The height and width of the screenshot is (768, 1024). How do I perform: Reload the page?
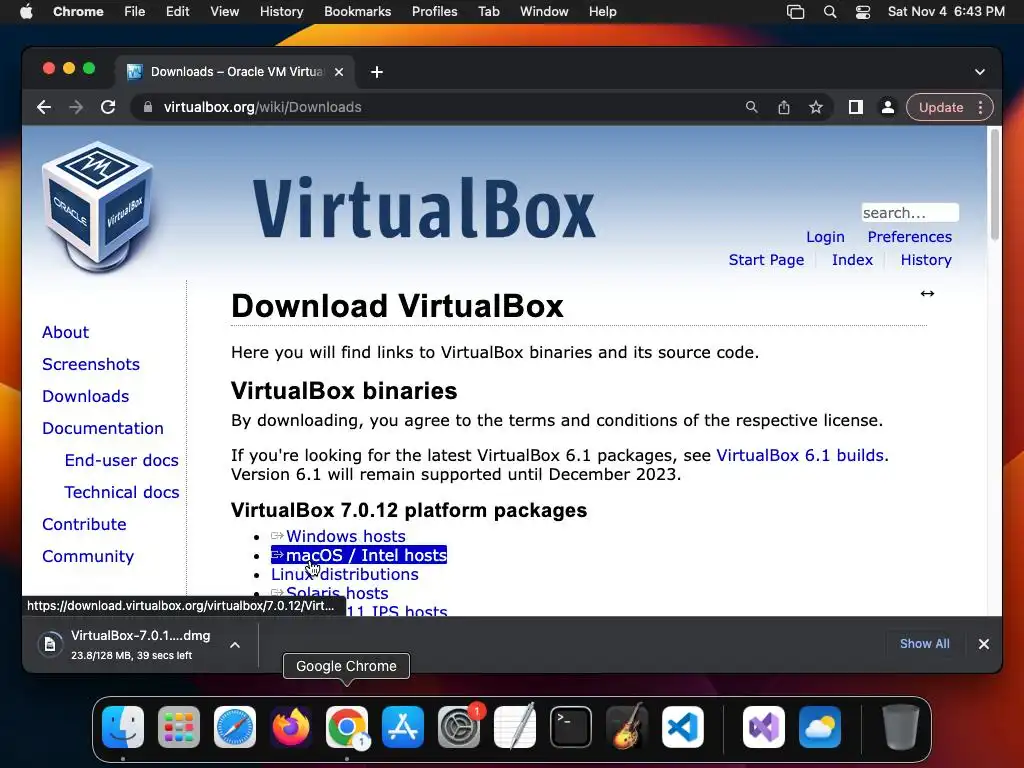pos(108,107)
